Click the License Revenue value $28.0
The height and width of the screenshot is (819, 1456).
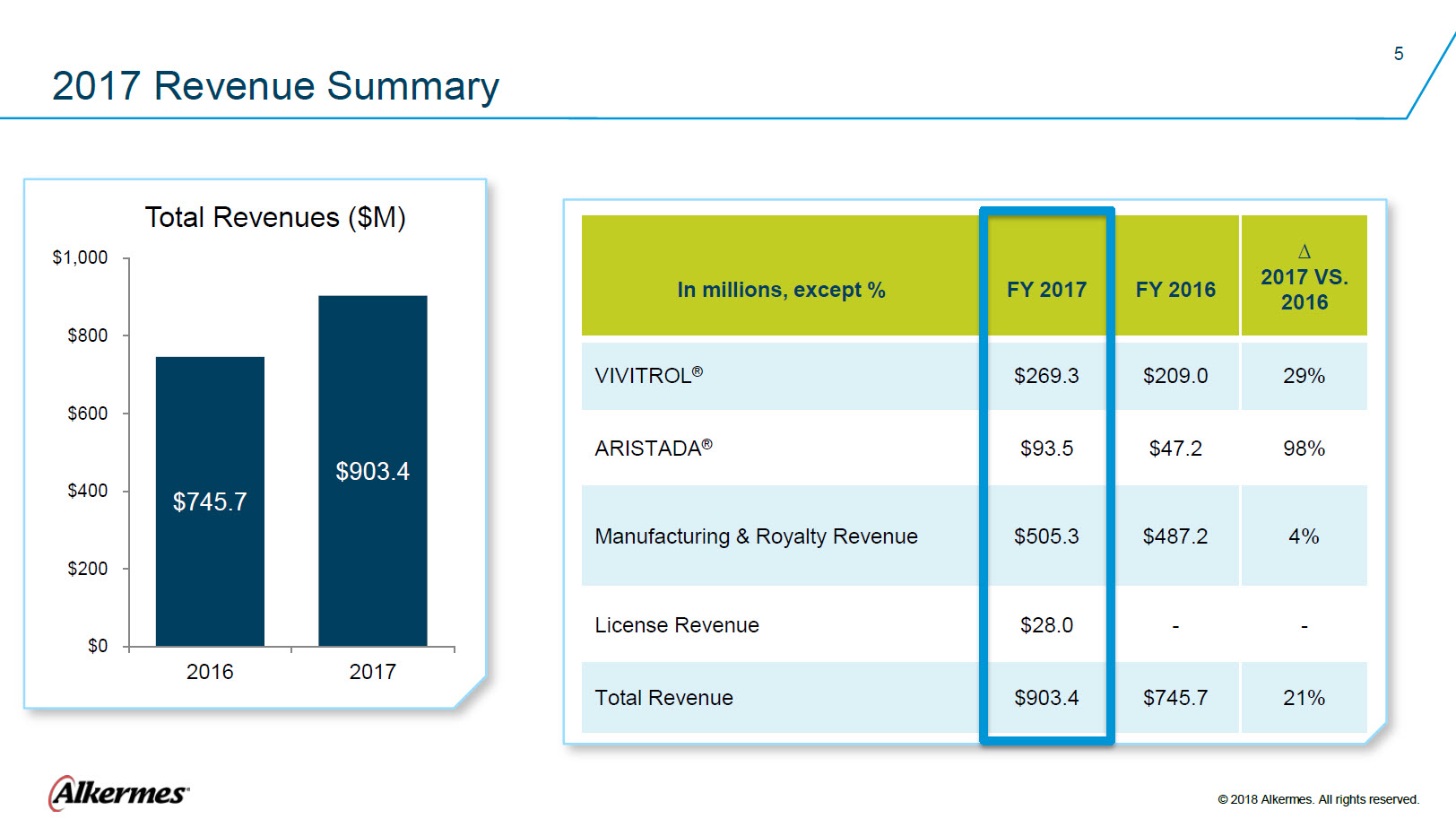click(1046, 625)
